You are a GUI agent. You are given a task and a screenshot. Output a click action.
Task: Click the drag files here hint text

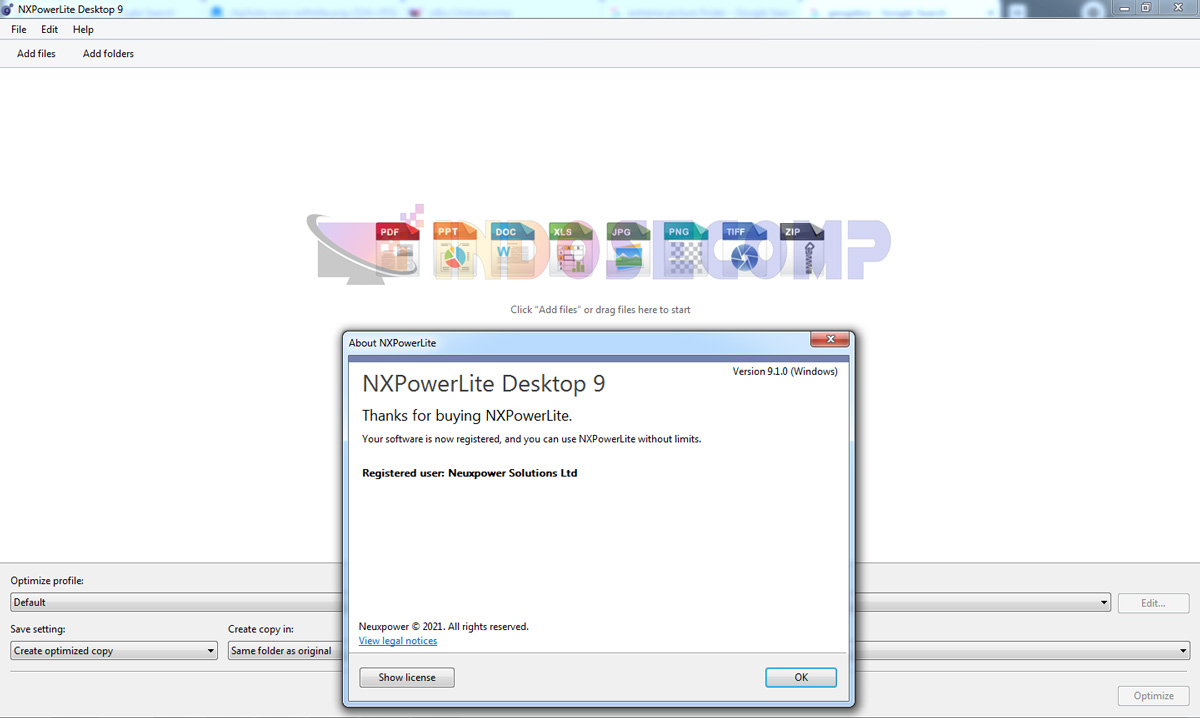coord(601,310)
